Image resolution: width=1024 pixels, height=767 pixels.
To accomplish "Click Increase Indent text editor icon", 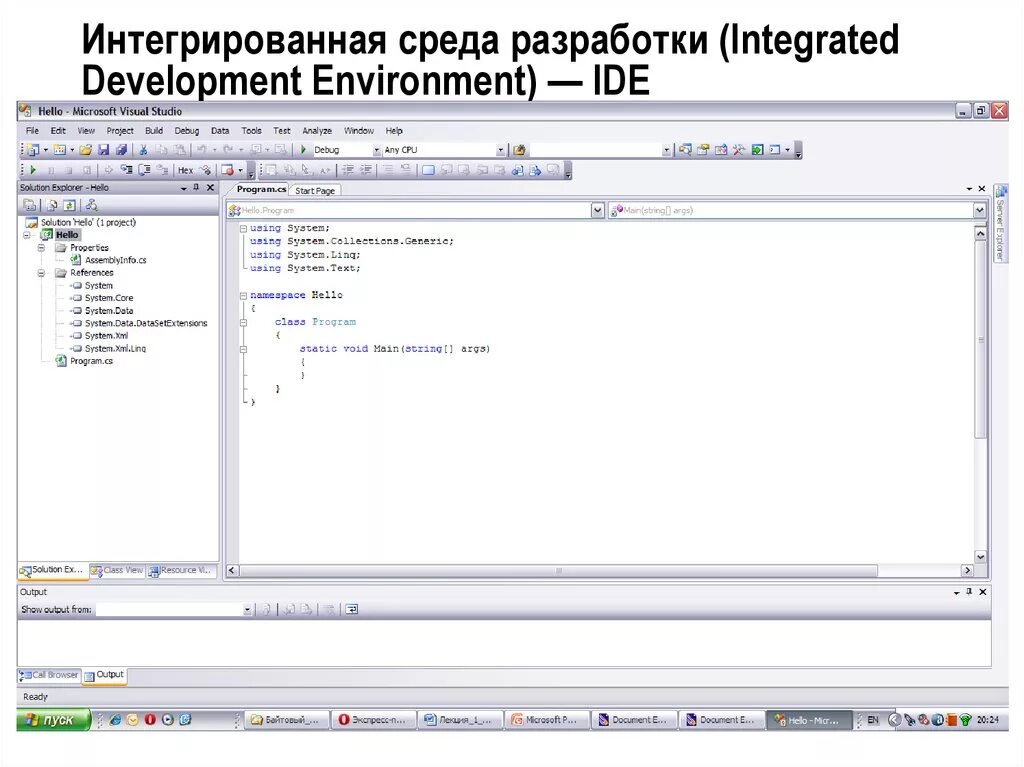I will coord(366,170).
